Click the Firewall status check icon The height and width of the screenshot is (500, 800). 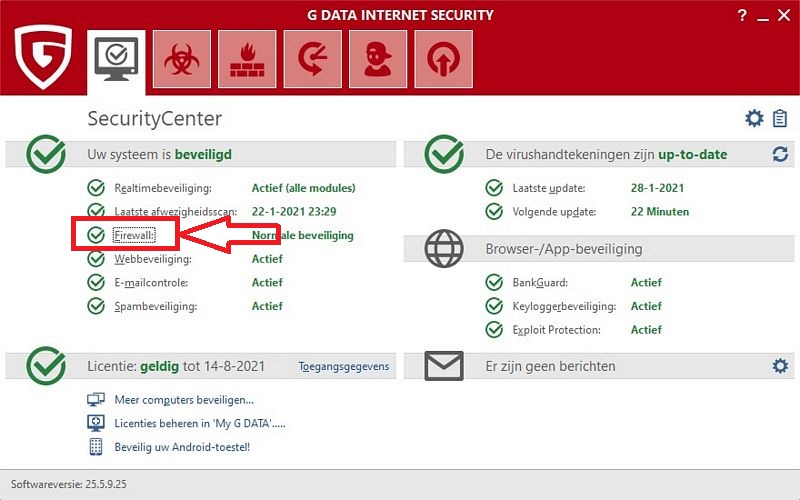point(96,235)
